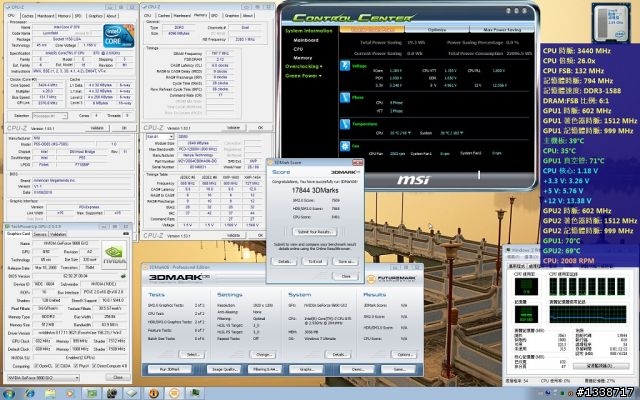Viewport: 640px width, 400px height.
Task: Click the NVIDIA logo in GPU-Z
Action: (114, 254)
